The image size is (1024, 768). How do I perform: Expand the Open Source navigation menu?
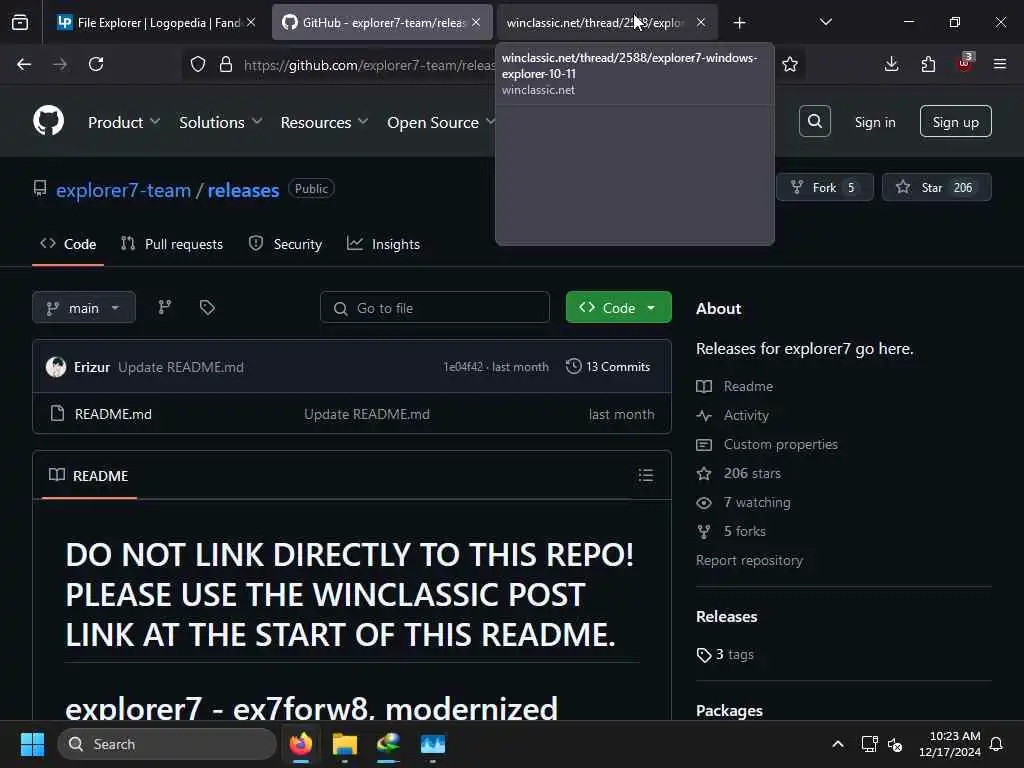pyautogui.click(x=441, y=122)
